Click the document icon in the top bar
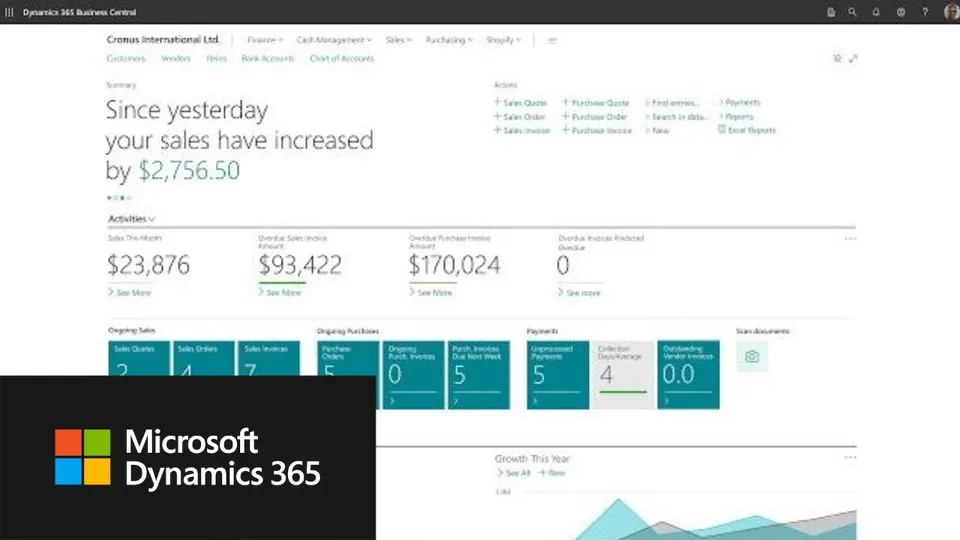Screen dimensions: 960x540 click(x=831, y=12)
